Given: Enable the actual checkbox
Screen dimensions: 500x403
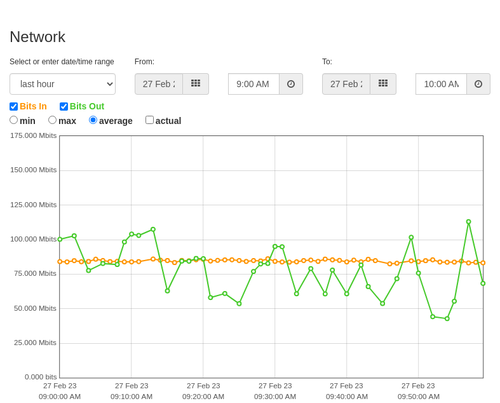Looking at the screenshot, I should click(150, 120).
